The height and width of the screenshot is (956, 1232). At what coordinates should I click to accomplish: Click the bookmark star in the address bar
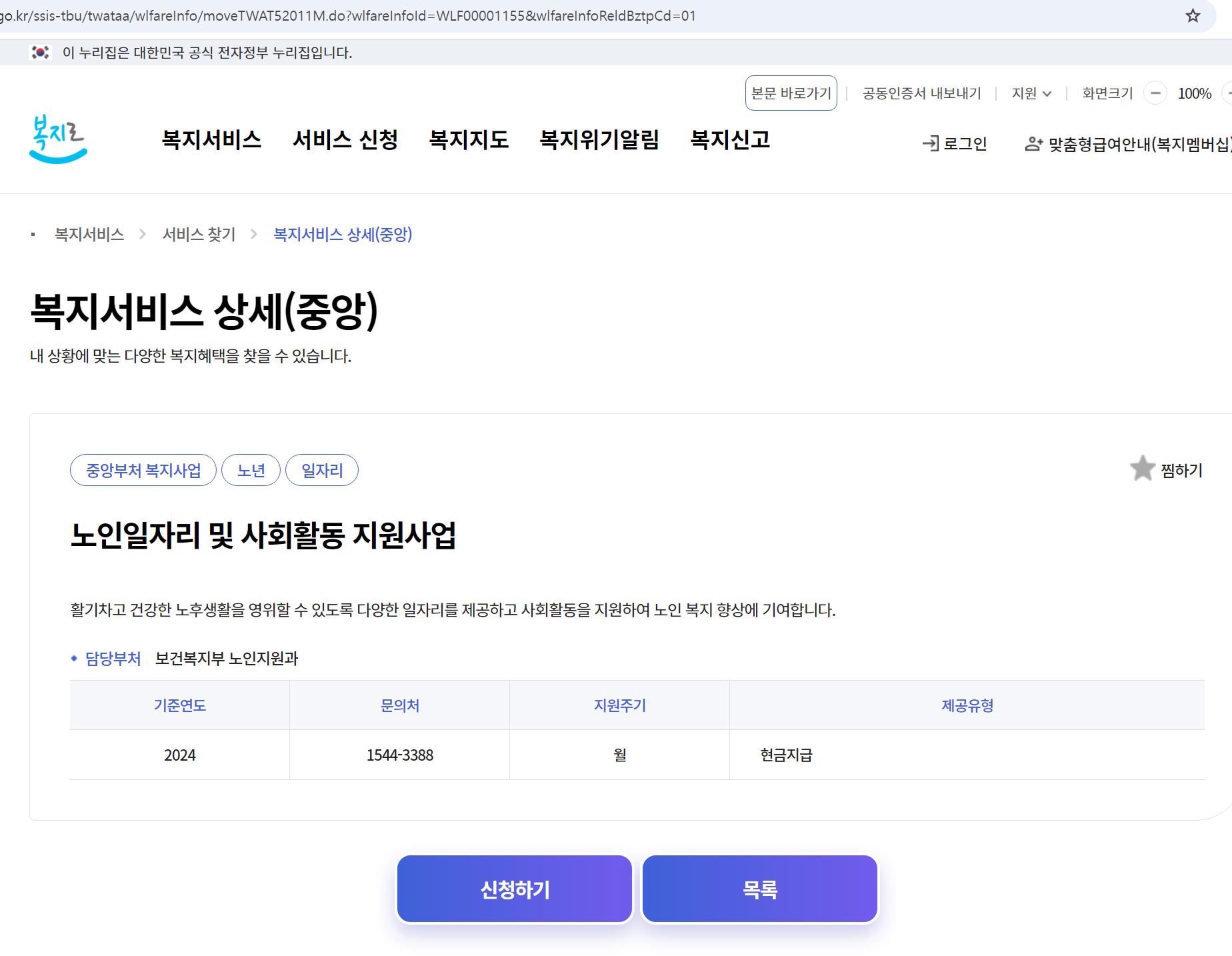[x=1191, y=16]
